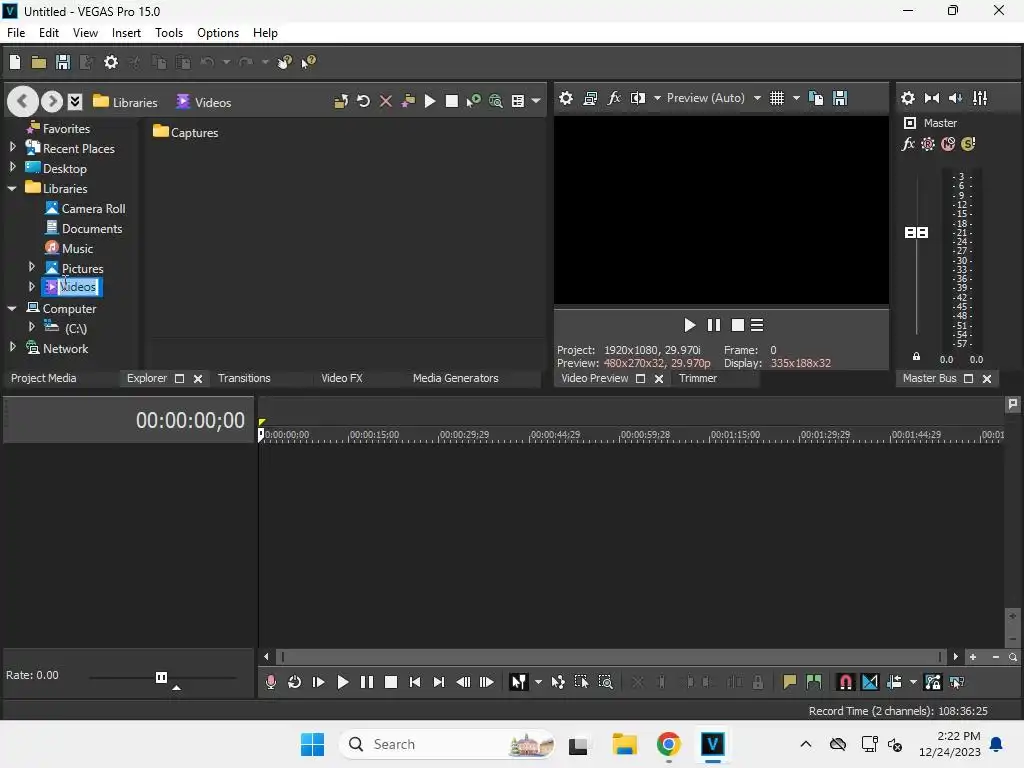This screenshot has width=1024, height=768.
Task: Open Project Properties gear in main toolbar
Action: [x=111, y=62]
